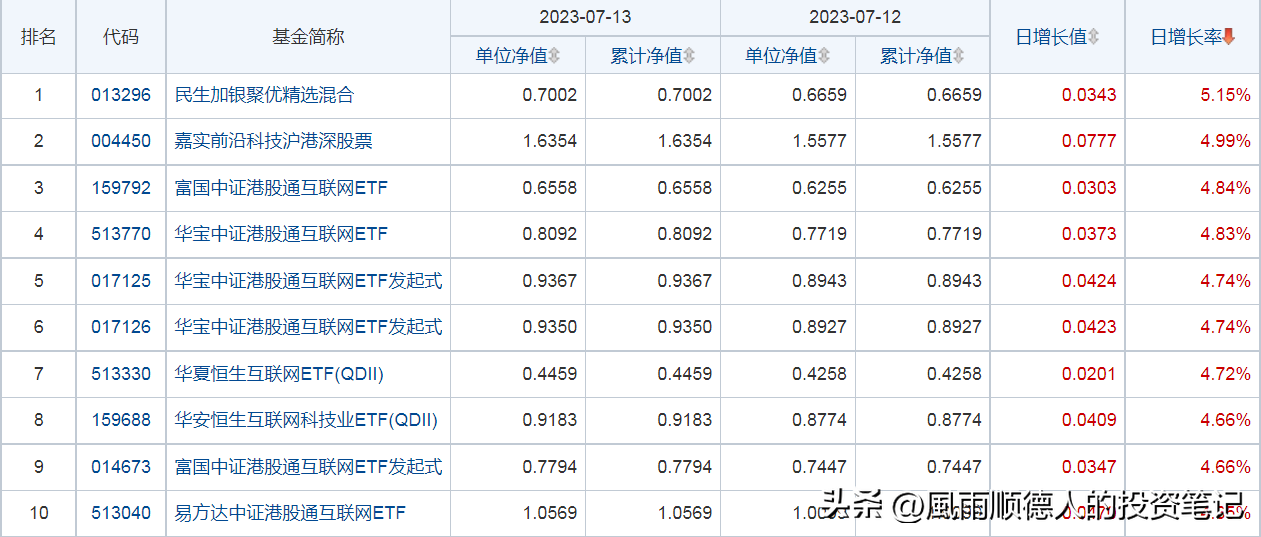Click sort arrows beside 日增长值 header
This screenshot has width=1261, height=537.
(1093, 37)
